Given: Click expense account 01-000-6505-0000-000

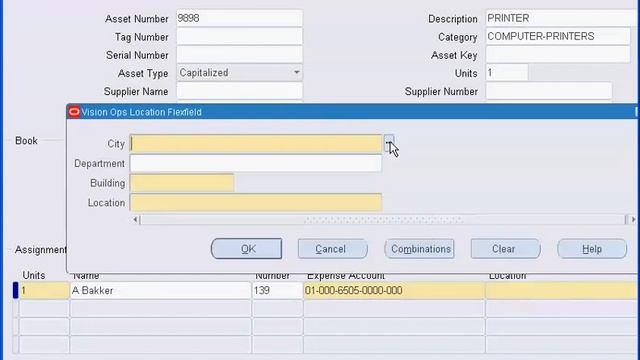Looking at the screenshot, I should pos(394,291).
